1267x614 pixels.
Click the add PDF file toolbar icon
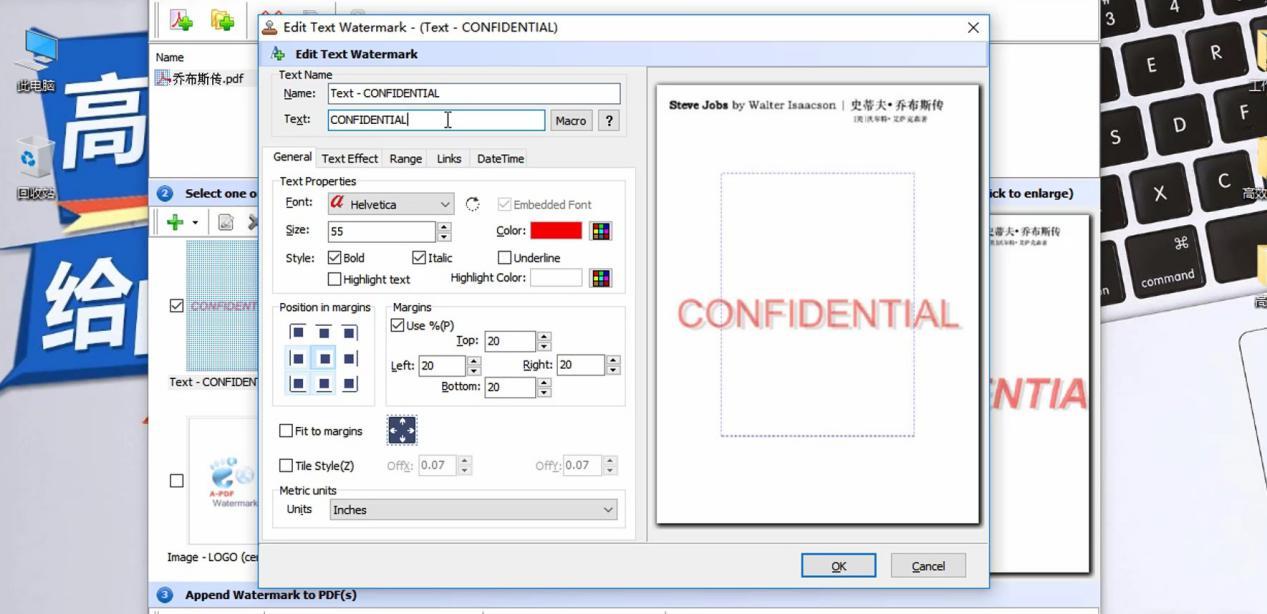(181, 20)
